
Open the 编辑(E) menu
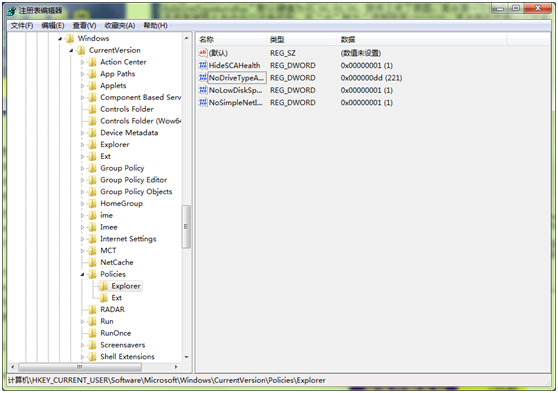click(x=53, y=26)
